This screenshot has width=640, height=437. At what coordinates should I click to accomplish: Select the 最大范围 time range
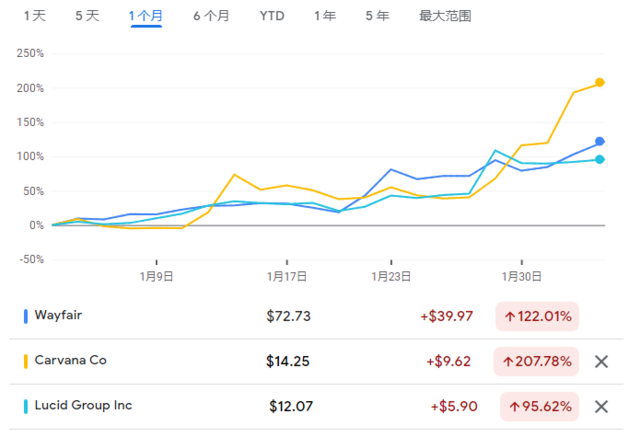[x=445, y=16]
